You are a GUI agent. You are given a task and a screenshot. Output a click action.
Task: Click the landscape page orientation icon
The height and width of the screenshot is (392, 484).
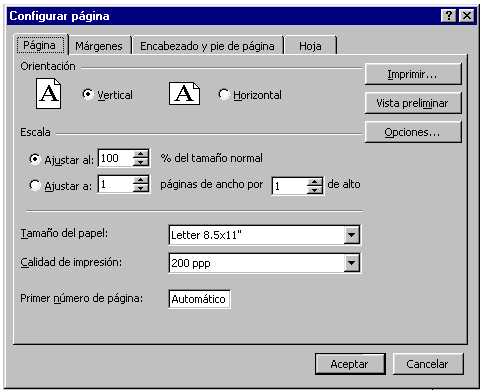(x=184, y=94)
